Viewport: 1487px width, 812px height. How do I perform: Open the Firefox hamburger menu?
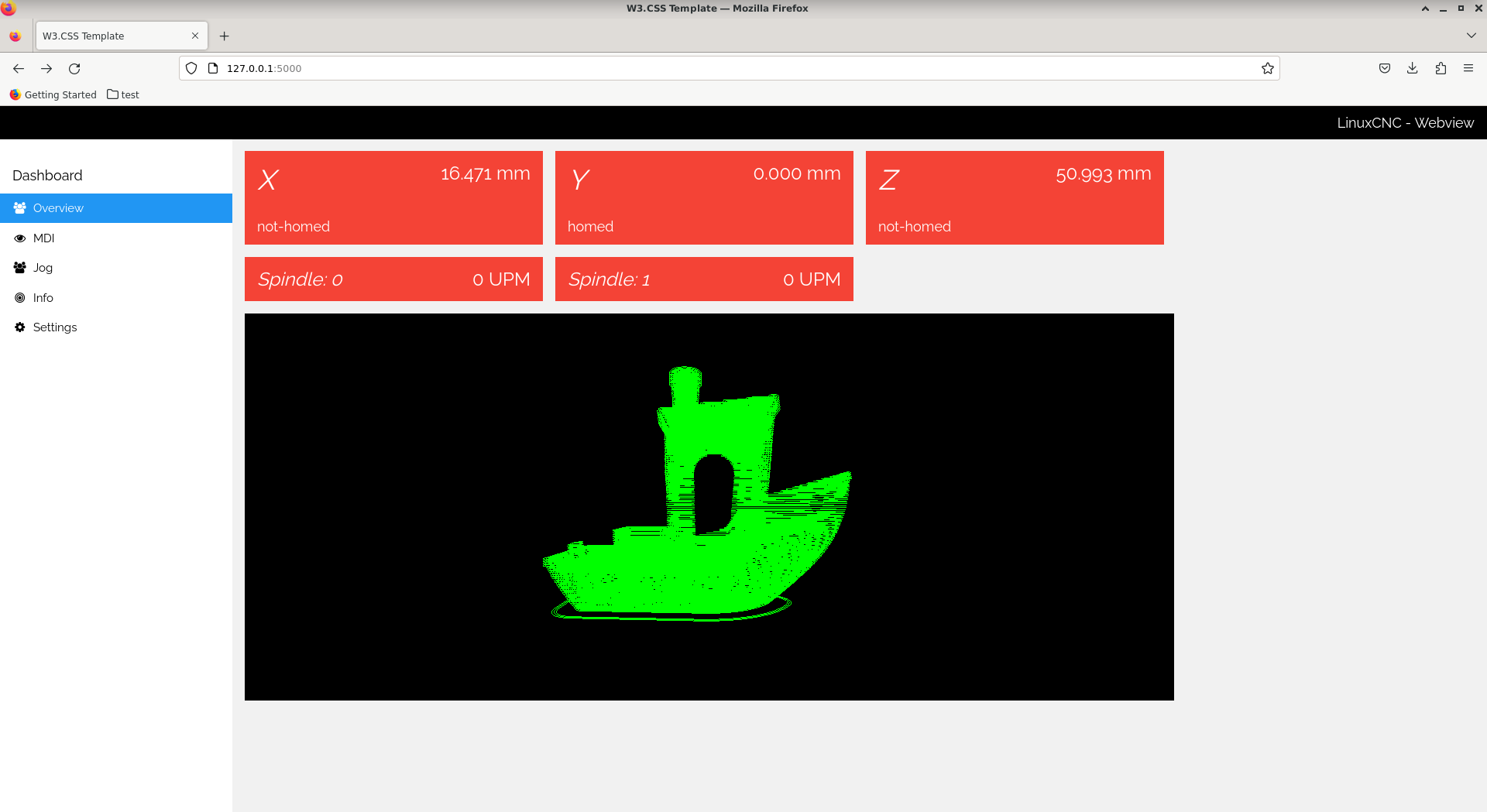tap(1468, 68)
